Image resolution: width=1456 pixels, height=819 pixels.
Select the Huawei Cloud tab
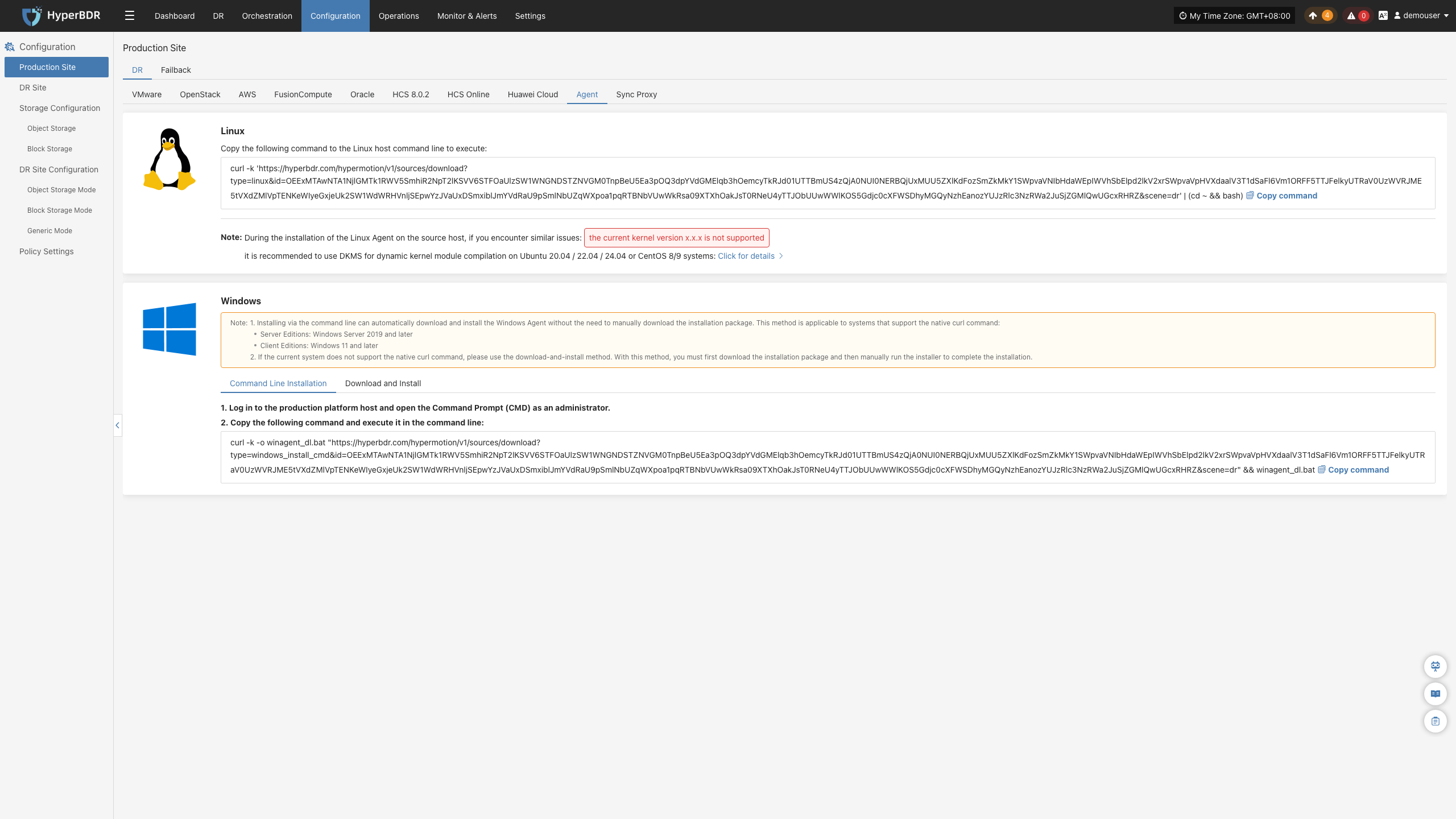point(533,94)
